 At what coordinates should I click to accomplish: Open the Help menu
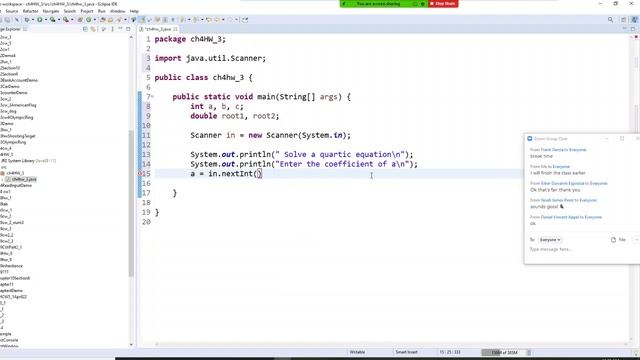pyautogui.click(x=134, y=11)
